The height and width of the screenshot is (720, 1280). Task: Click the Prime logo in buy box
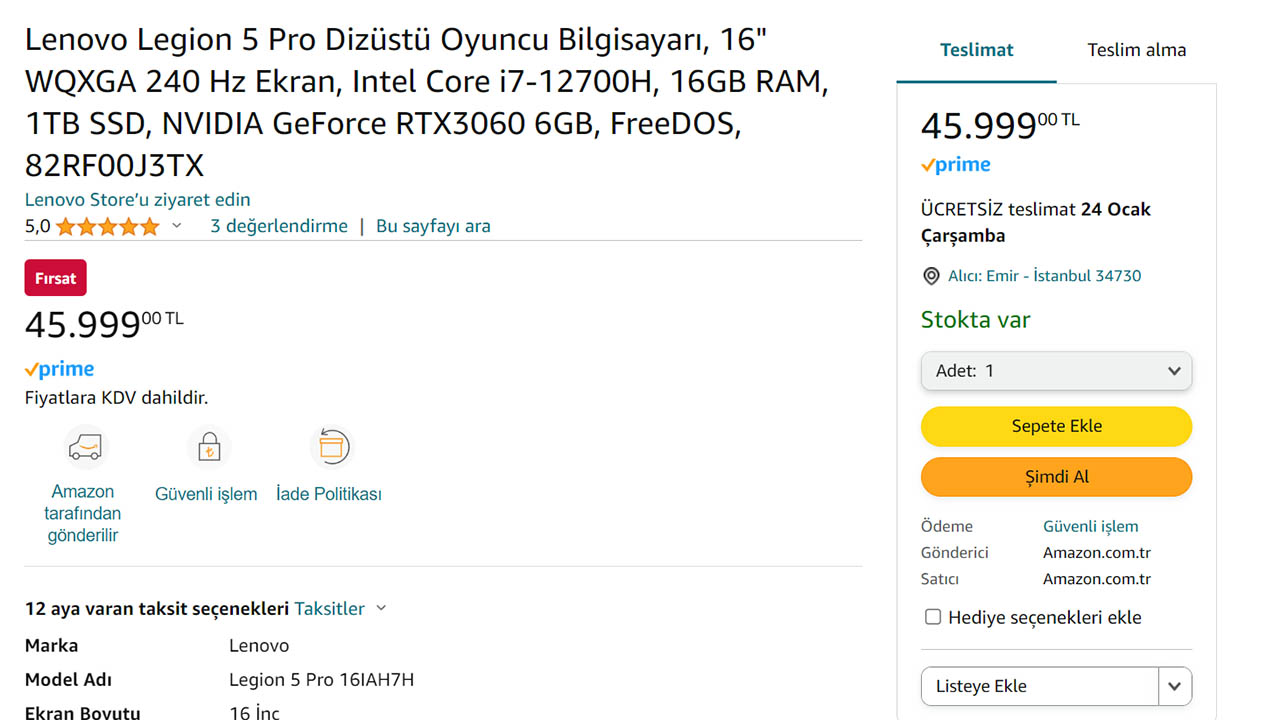(x=956, y=165)
